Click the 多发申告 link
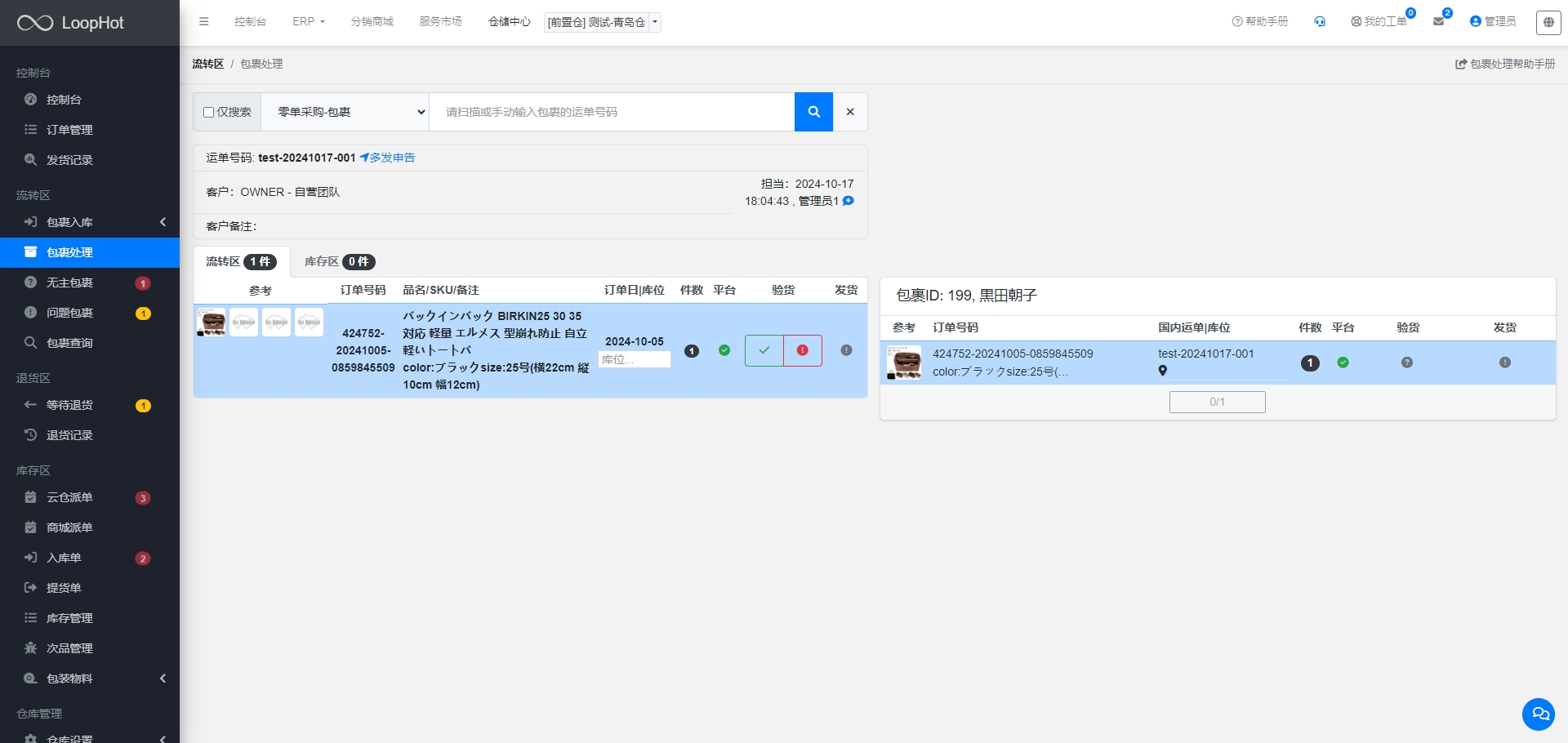Screen dimensions: 1568x743 pyautogui.click(x=388, y=158)
